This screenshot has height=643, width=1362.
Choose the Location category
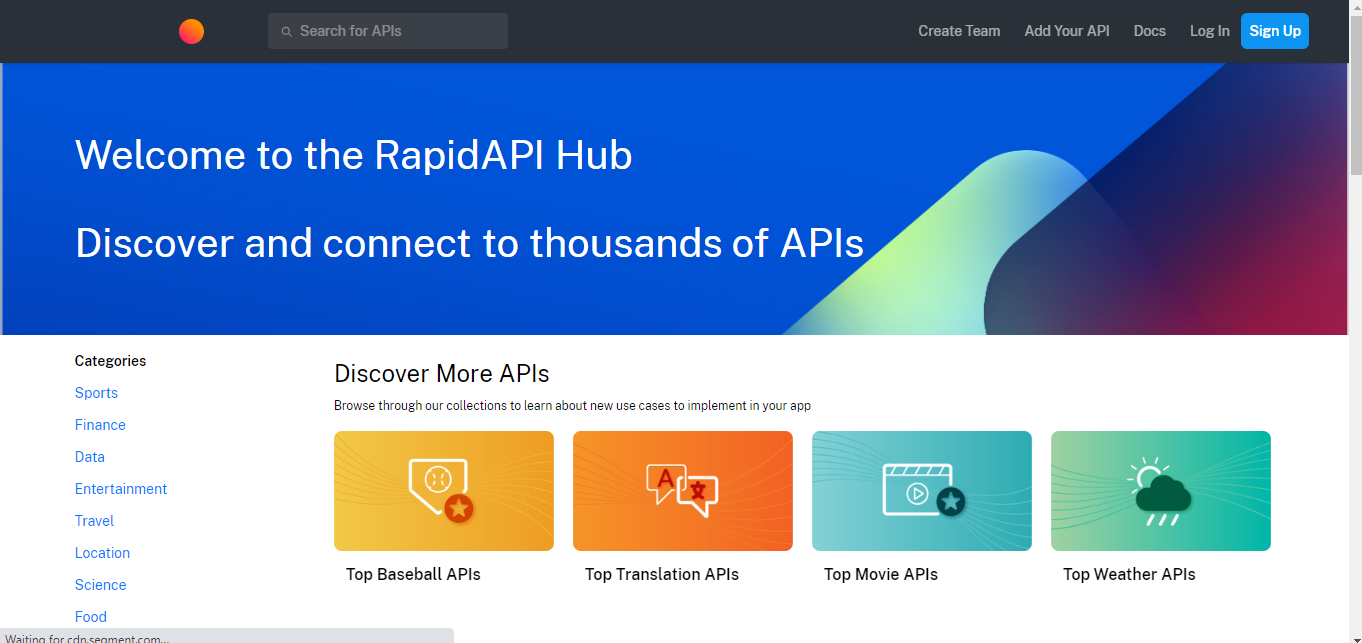[x=102, y=553]
